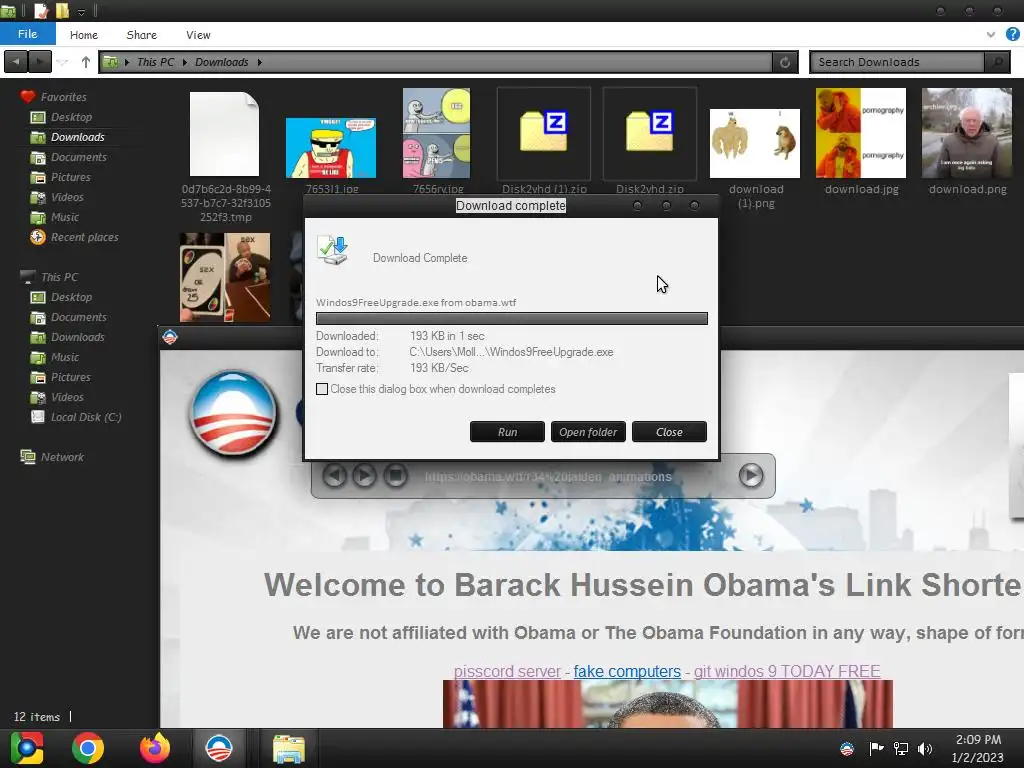Image resolution: width=1024 pixels, height=768 pixels.
Task: Select the 7656rv.jpg thumbnail
Action: point(436,133)
